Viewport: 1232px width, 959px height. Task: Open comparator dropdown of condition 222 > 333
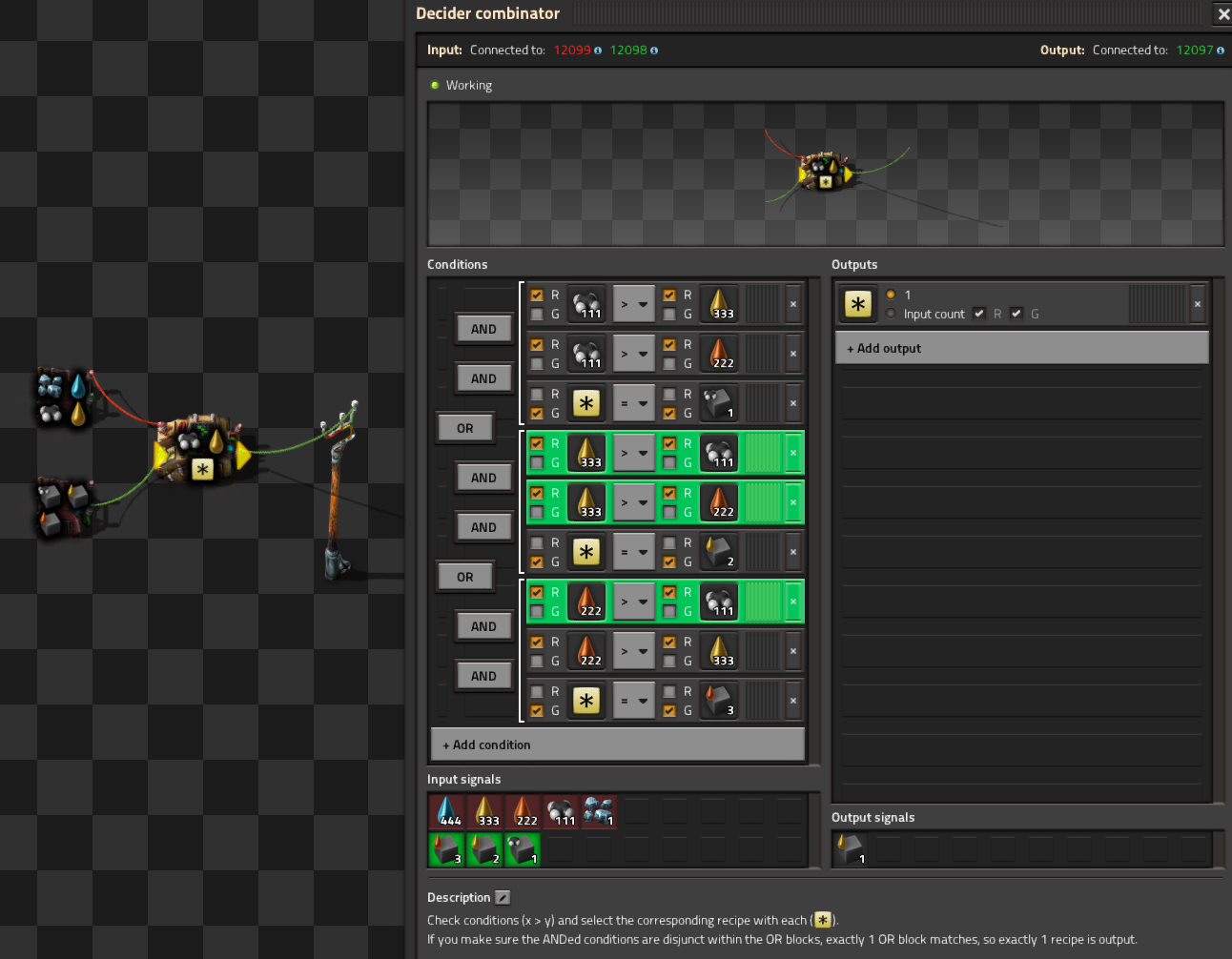pyautogui.click(x=634, y=651)
